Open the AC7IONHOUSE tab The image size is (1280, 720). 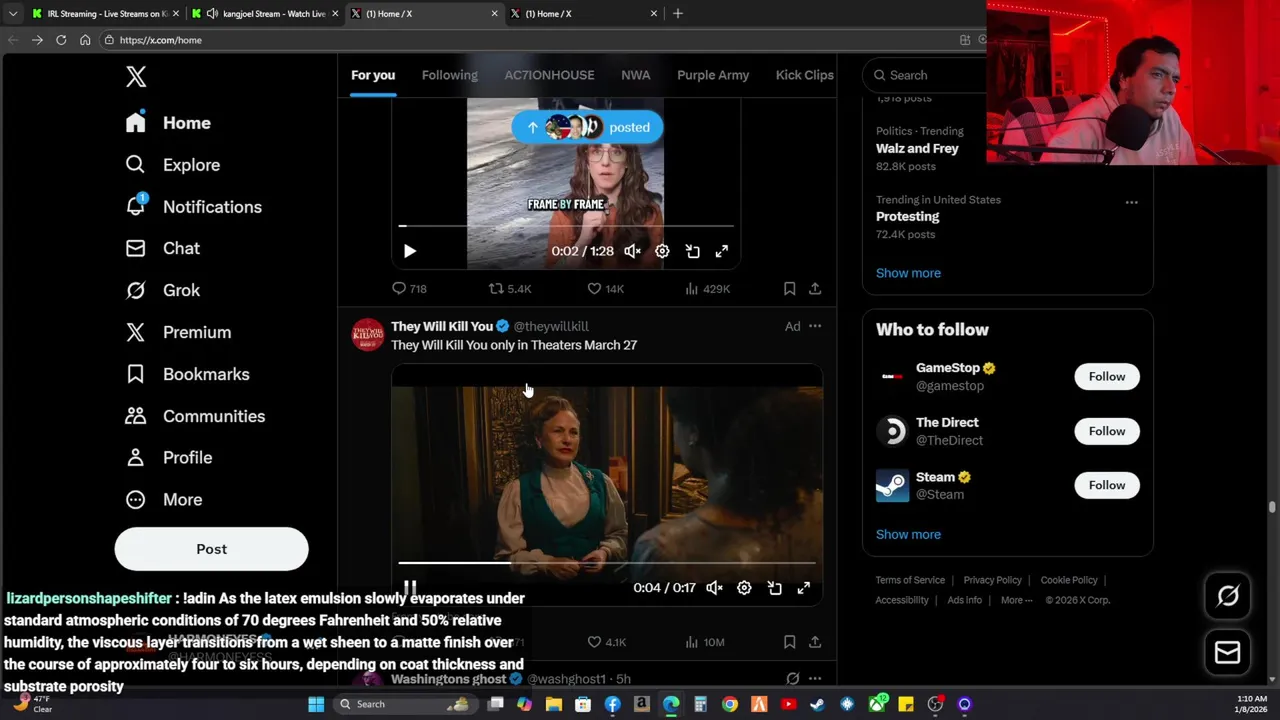[x=549, y=75]
